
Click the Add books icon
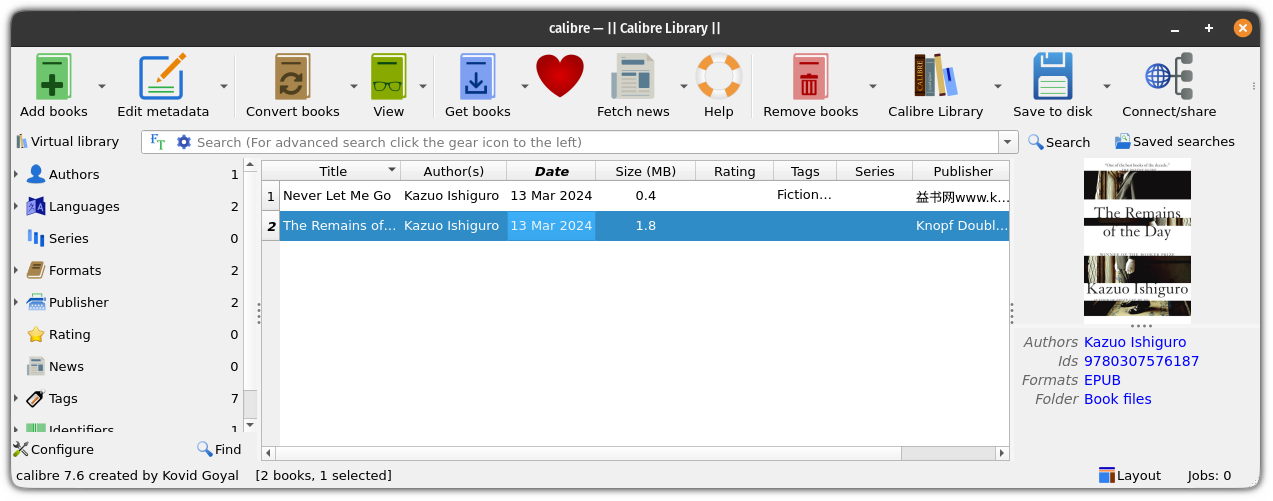tap(54, 78)
